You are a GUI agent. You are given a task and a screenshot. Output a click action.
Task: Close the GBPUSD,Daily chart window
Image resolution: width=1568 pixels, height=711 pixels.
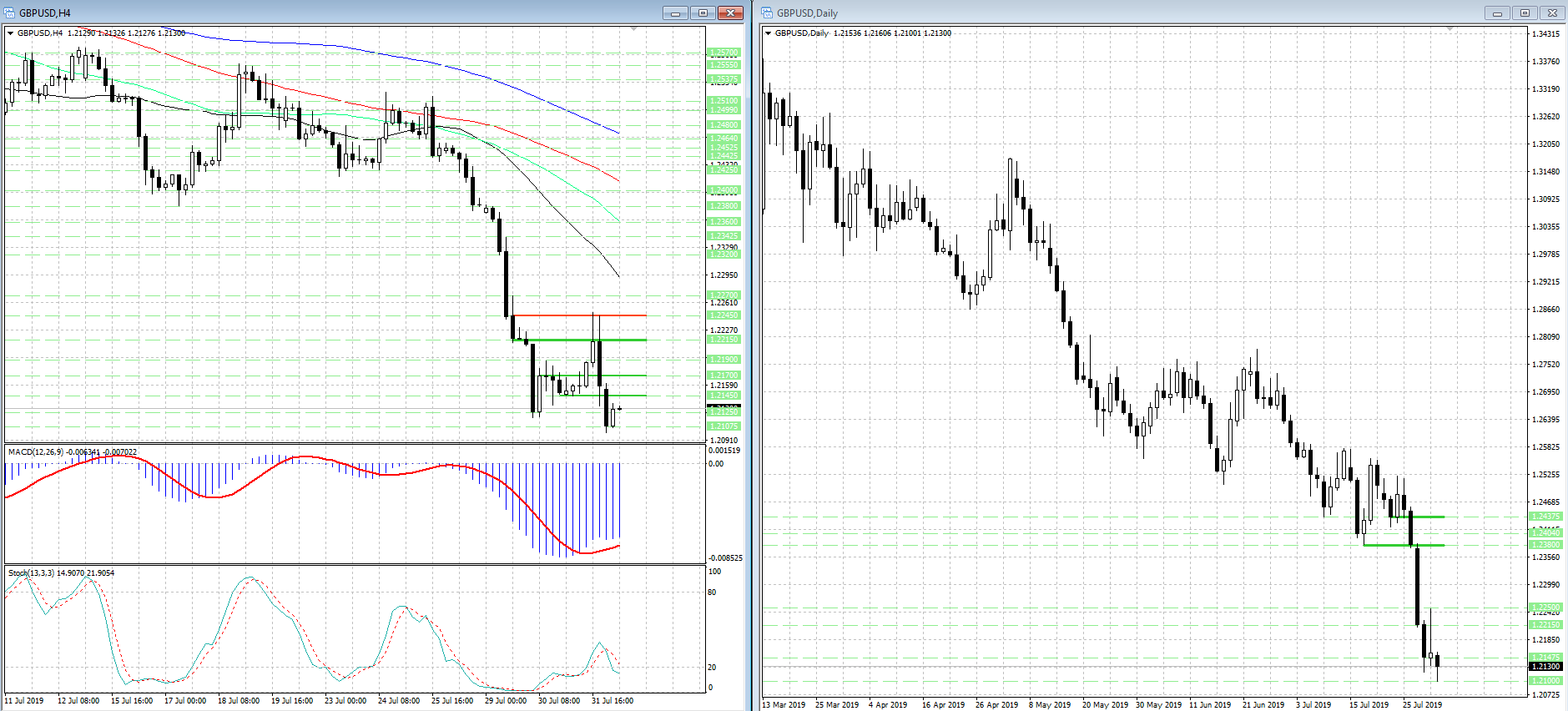tap(1552, 13)
